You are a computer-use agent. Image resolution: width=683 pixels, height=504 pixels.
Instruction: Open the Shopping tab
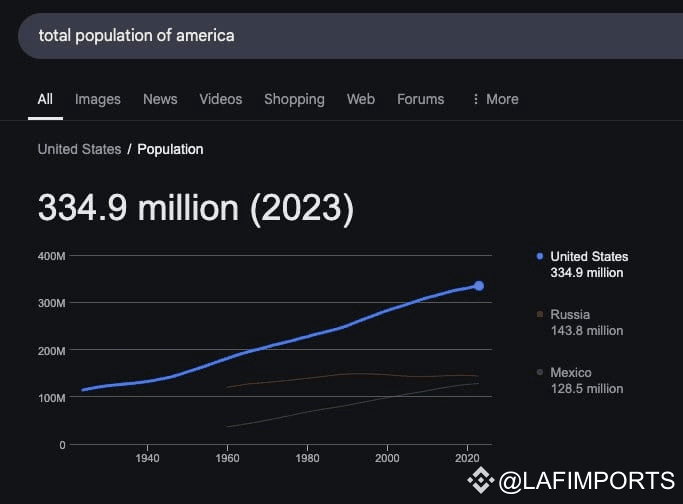294,99
